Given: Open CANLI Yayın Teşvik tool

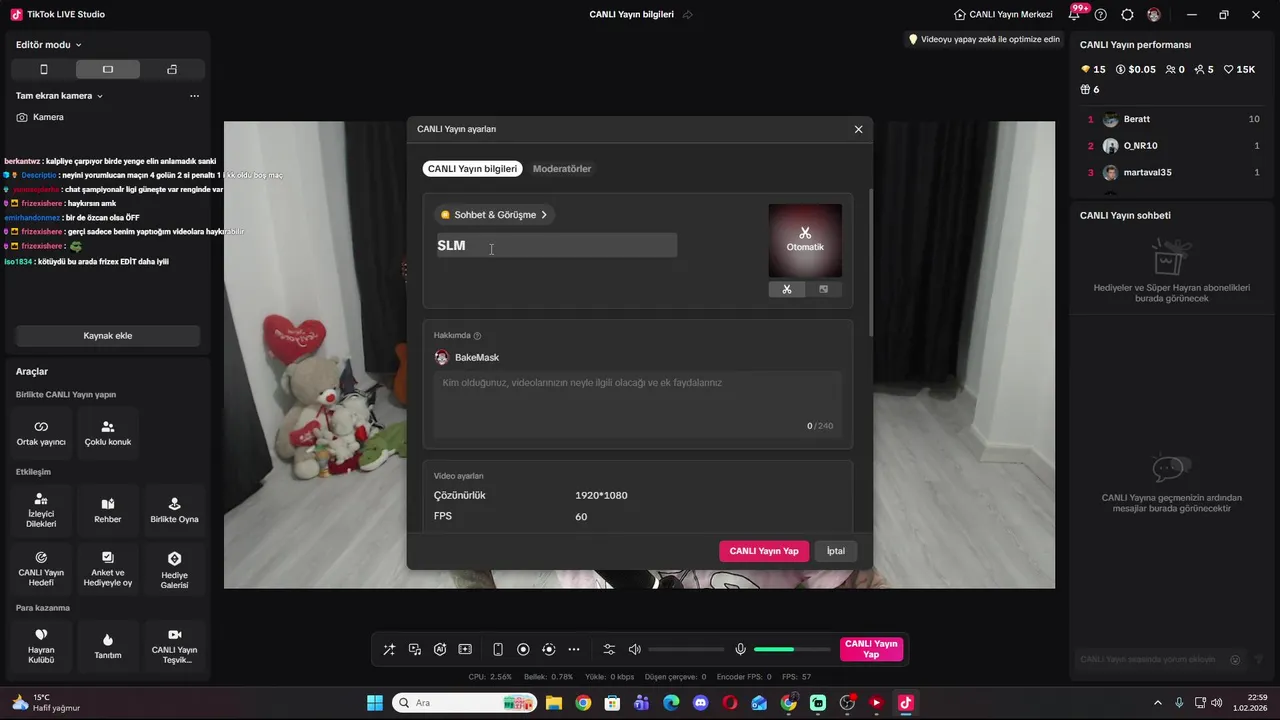Looking at the screenshot, I should tap(175, 647).
